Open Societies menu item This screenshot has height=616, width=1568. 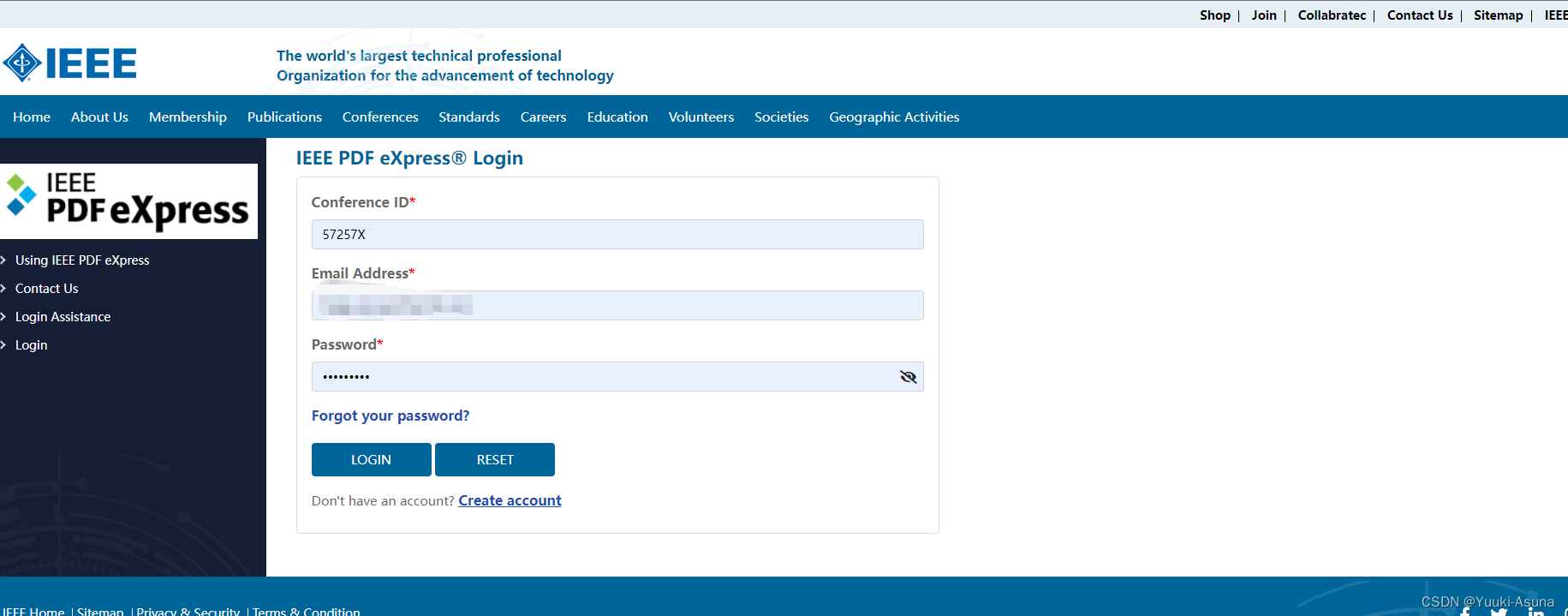(781, 117)
